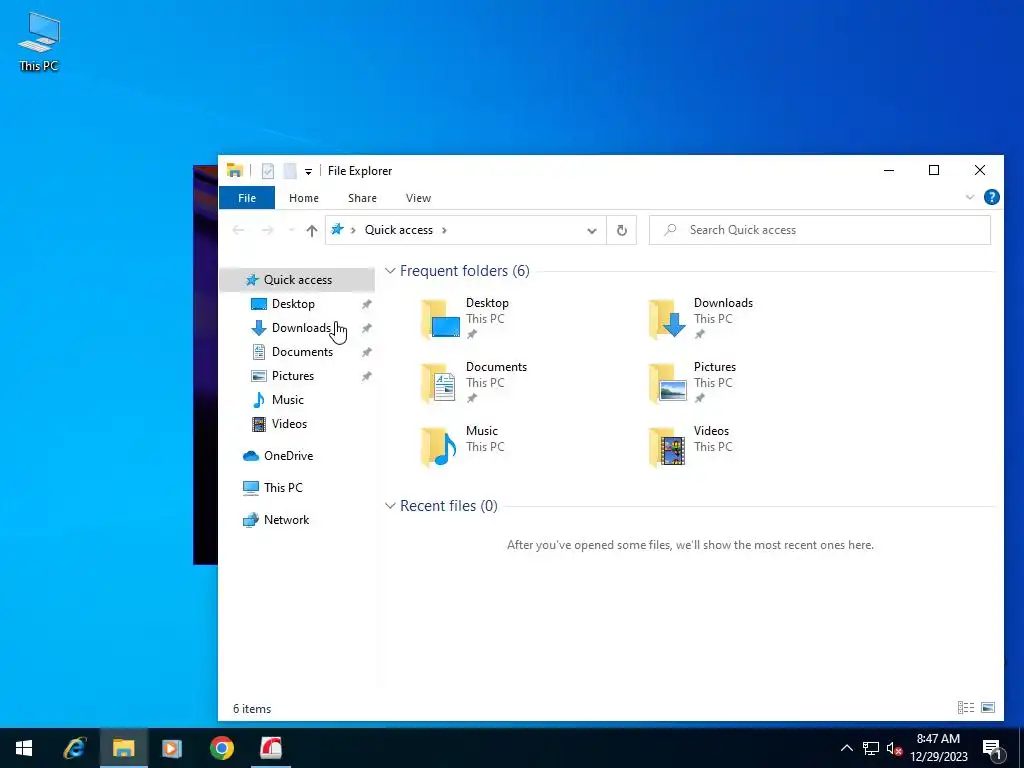The width and height of the screenshot is (1024, 768).
Task: Click the pin icon beside Documents in sidebar
Action: point(366,352)
